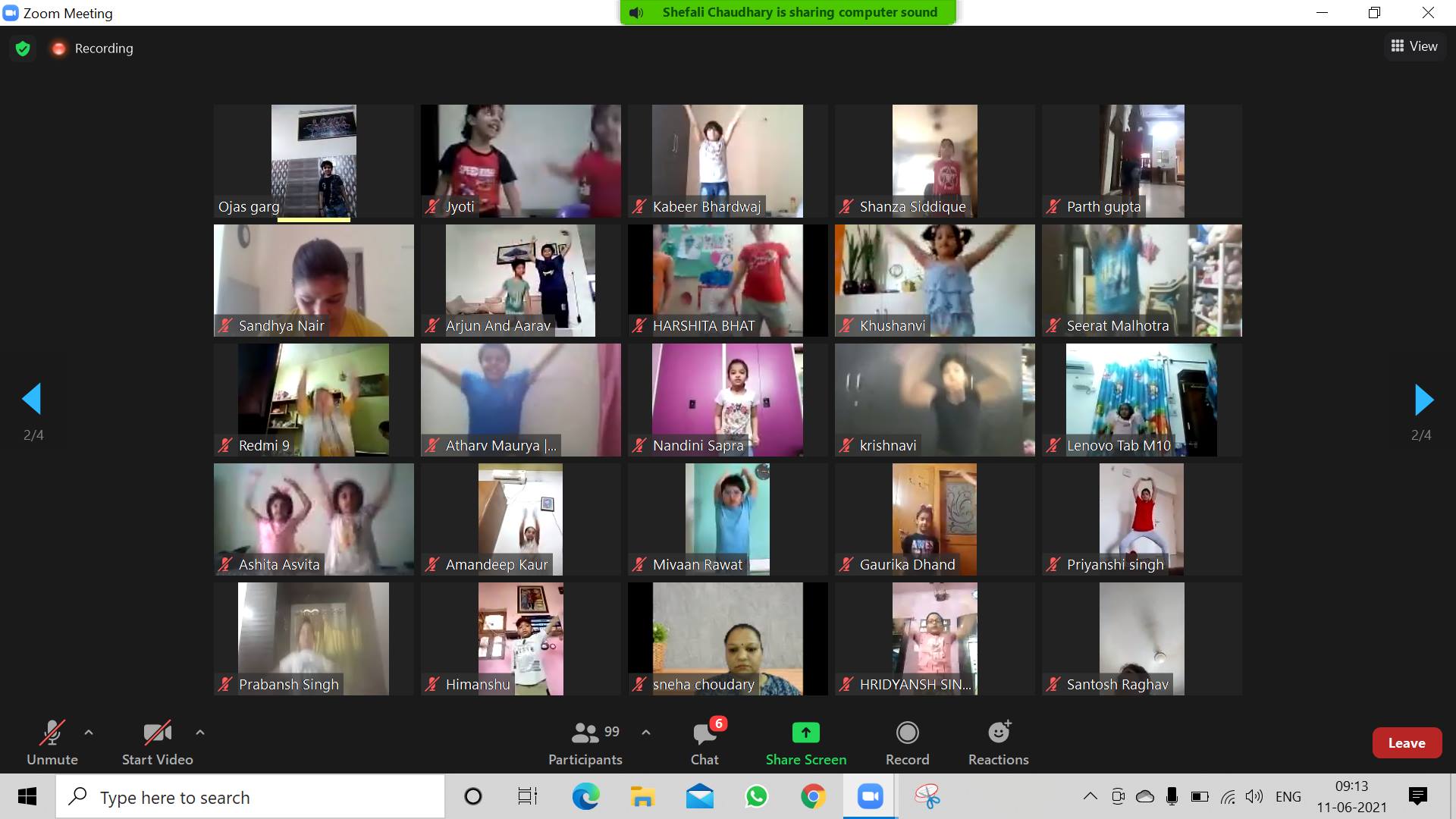
Task: Select sneha choudary video tile
Action: (728, 639)
